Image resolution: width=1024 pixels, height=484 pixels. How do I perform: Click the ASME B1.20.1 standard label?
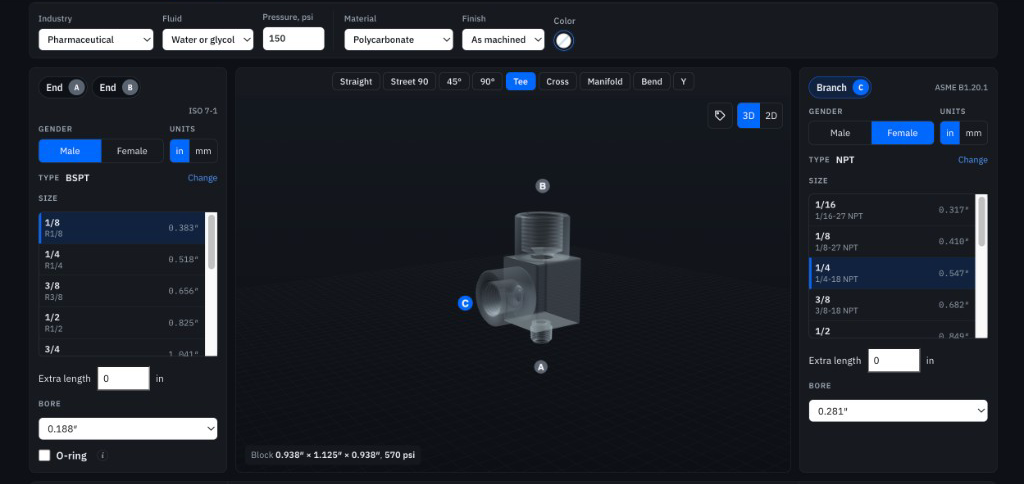(x=961, y=88)
